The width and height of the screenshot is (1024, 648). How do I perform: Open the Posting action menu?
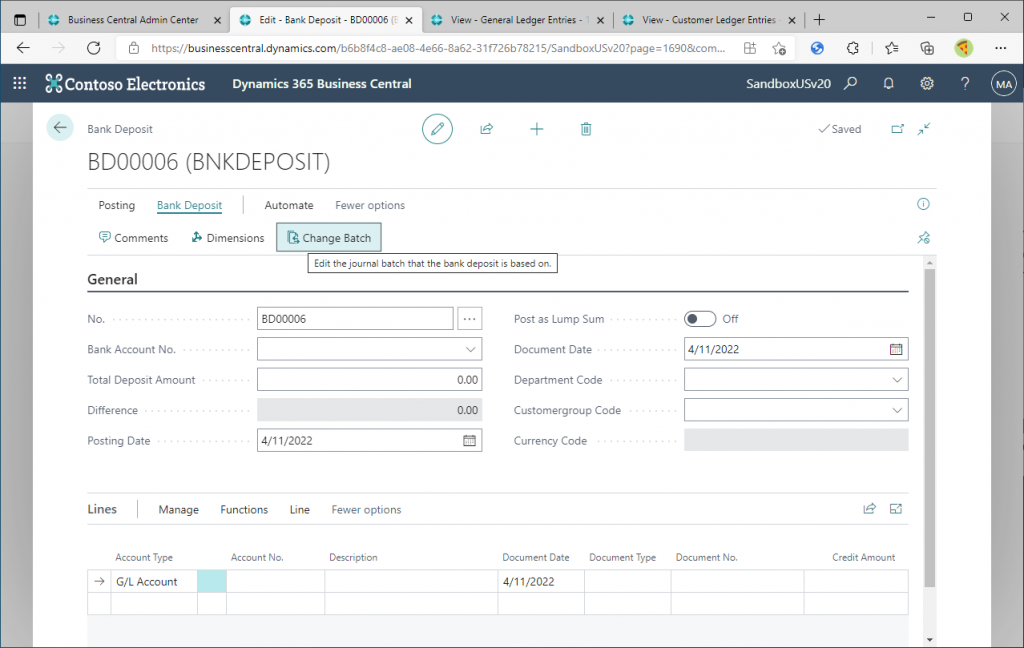116,205
